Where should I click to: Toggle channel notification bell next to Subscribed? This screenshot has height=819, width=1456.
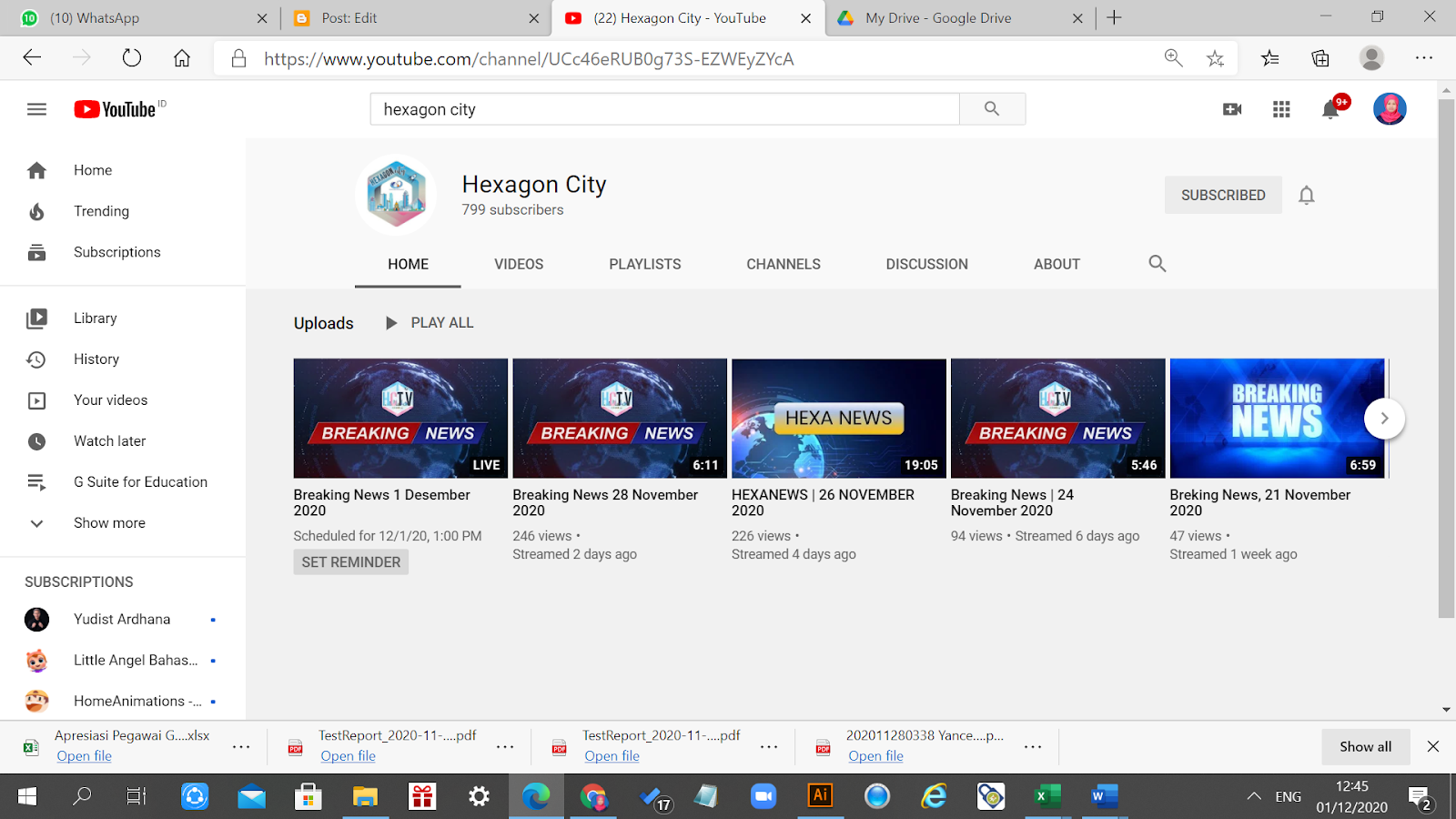1307,195
